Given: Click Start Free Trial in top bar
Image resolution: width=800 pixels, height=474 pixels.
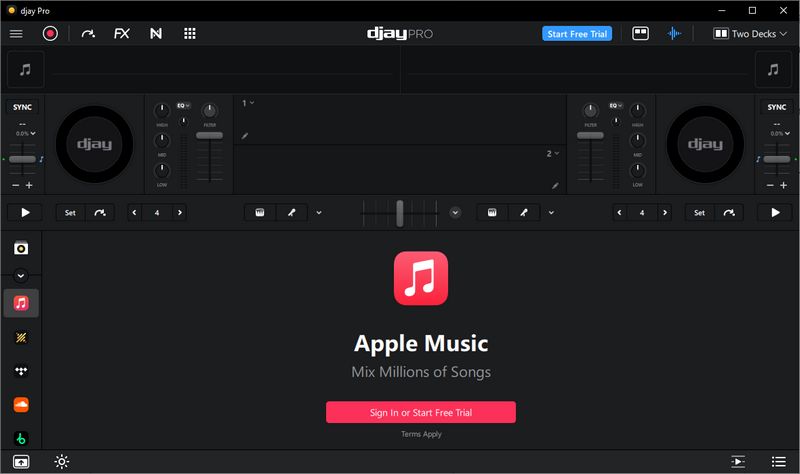Looking at the screenshot, I should pos(577,34).
